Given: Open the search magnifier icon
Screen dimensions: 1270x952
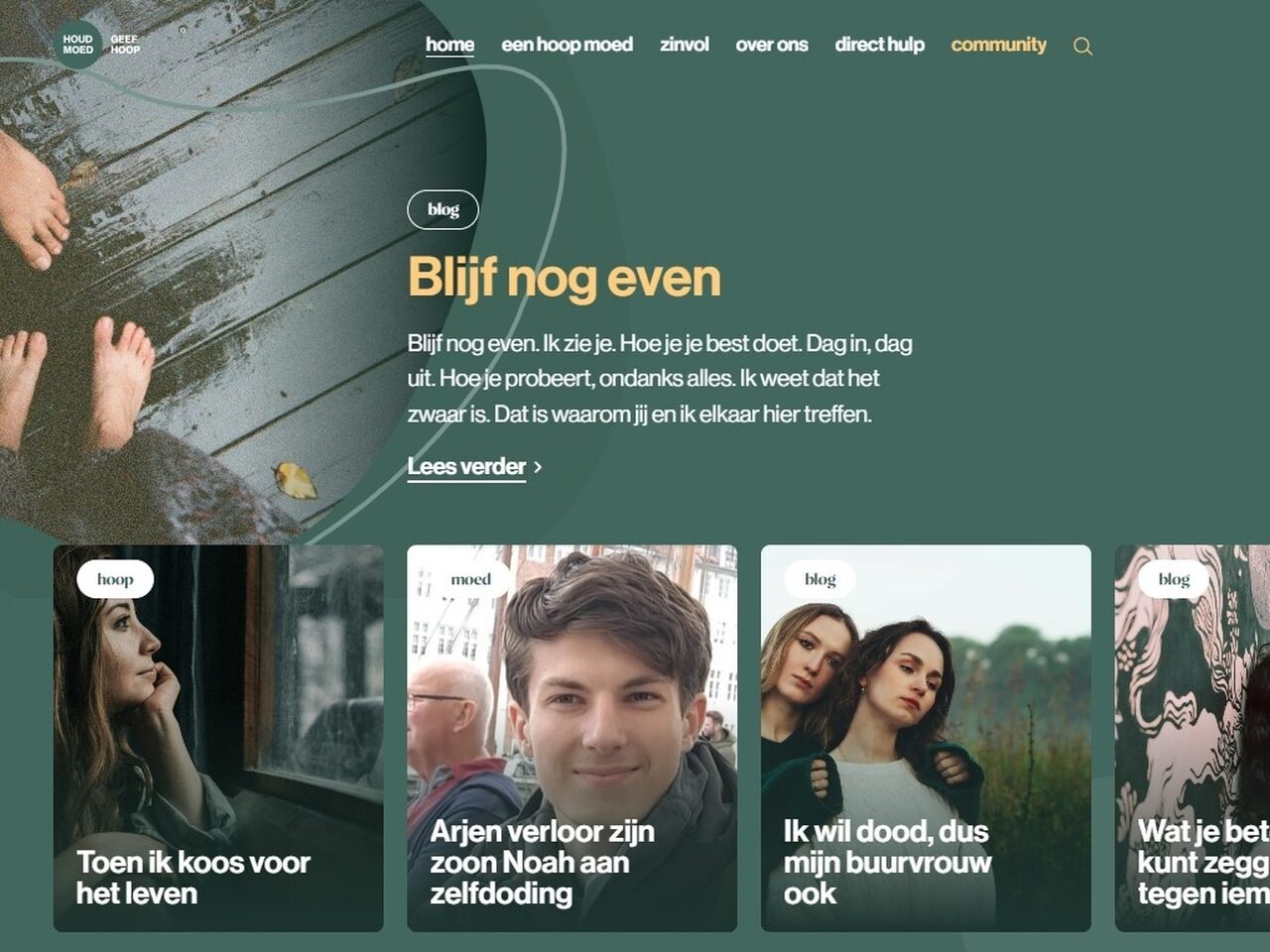Looking at the screenshot, I should click(x=1082, y=46).
